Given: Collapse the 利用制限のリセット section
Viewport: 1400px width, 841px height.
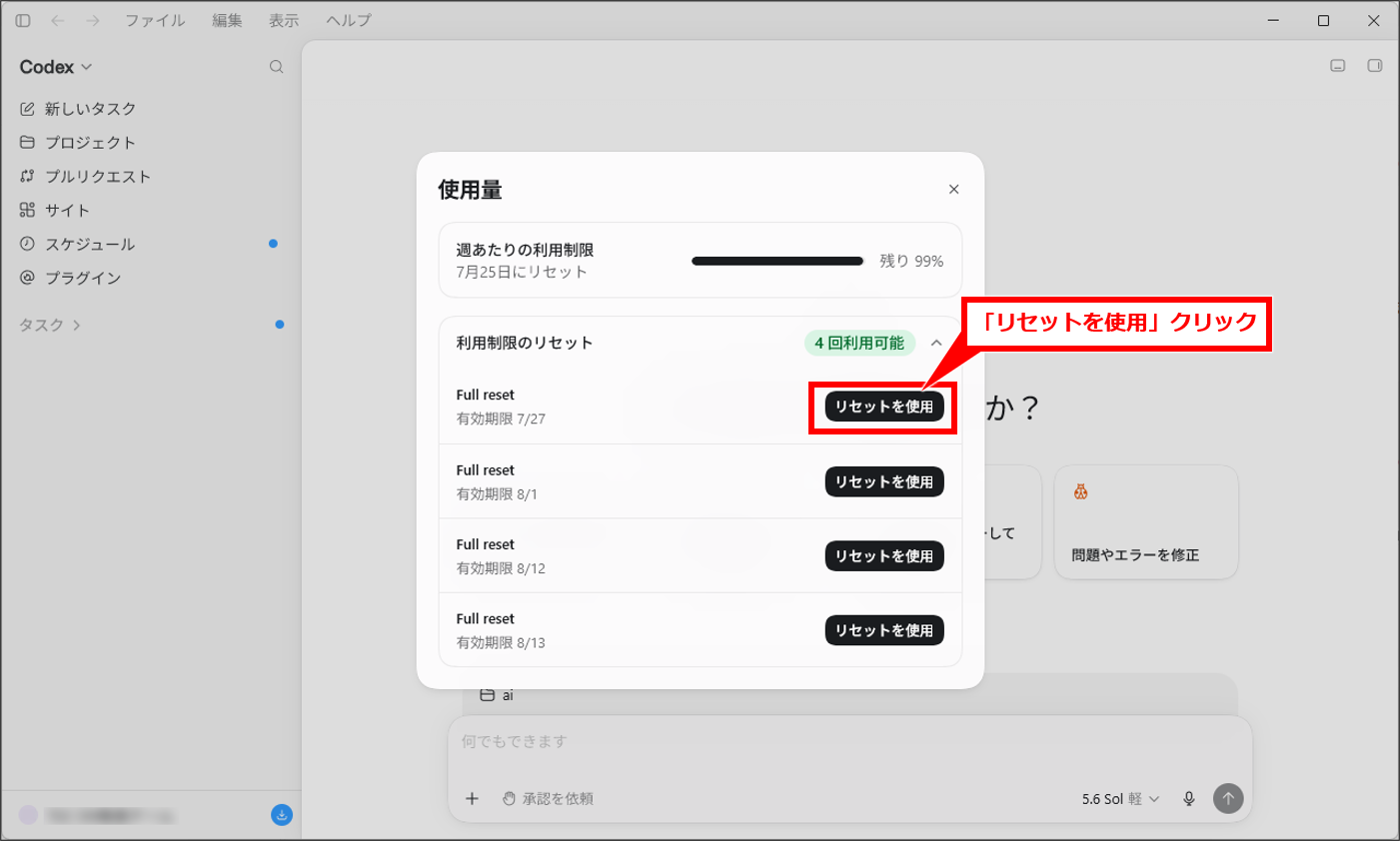Looking at the screenshot, I should coord(936,343).
